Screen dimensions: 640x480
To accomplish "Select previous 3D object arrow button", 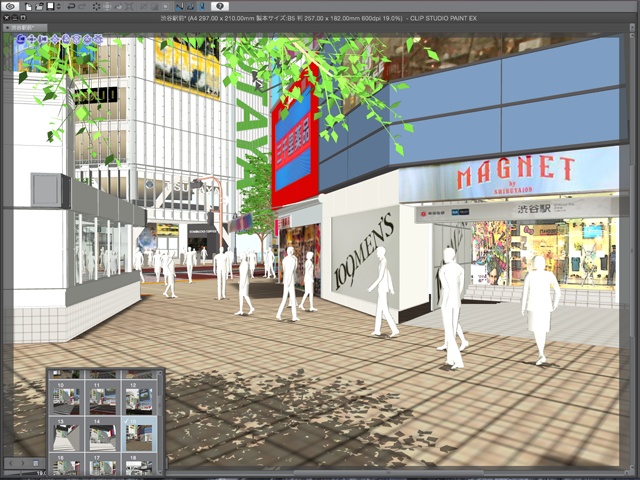I will [11, 463].
